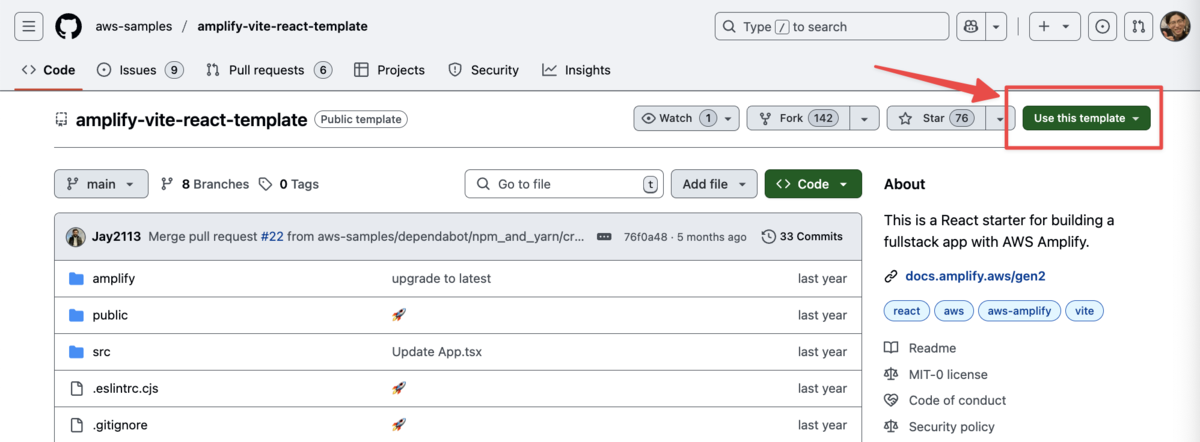The height and width of the screenshot is (442, 1200).
Task: Open Jay2113 author name link
Action: click(117, 237)
